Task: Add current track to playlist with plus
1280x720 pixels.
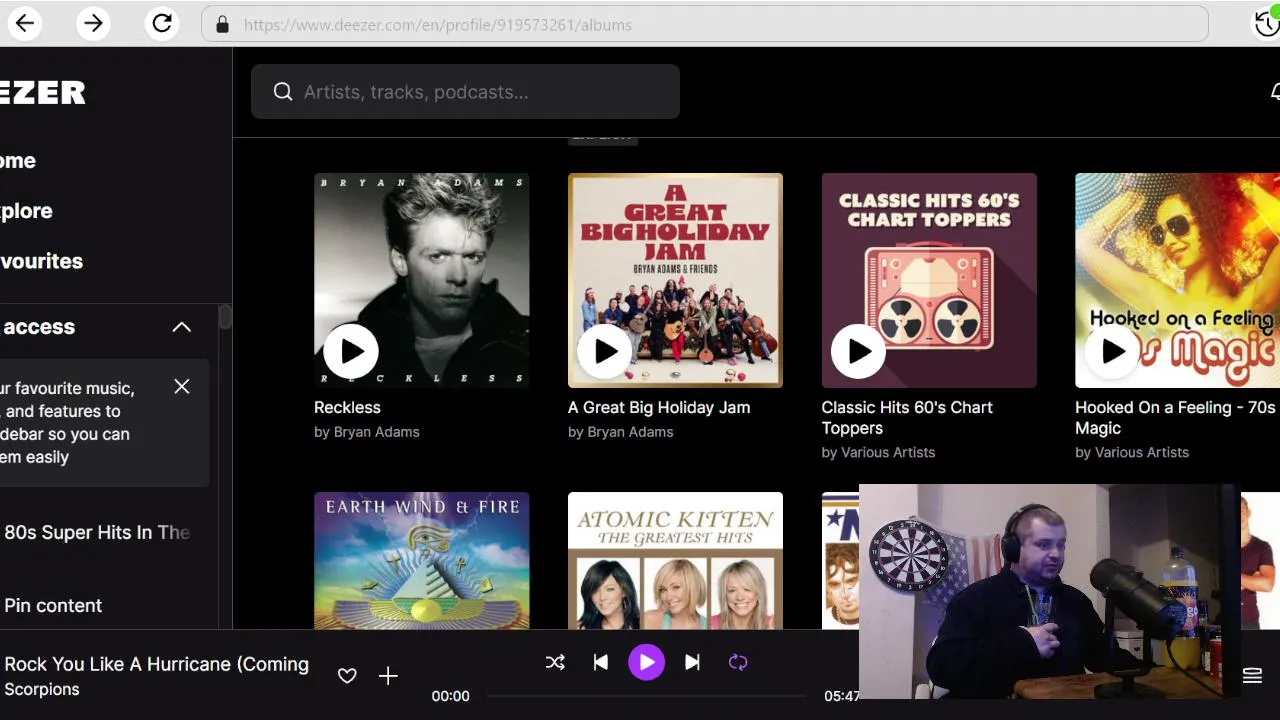Action: coord(388,676)
